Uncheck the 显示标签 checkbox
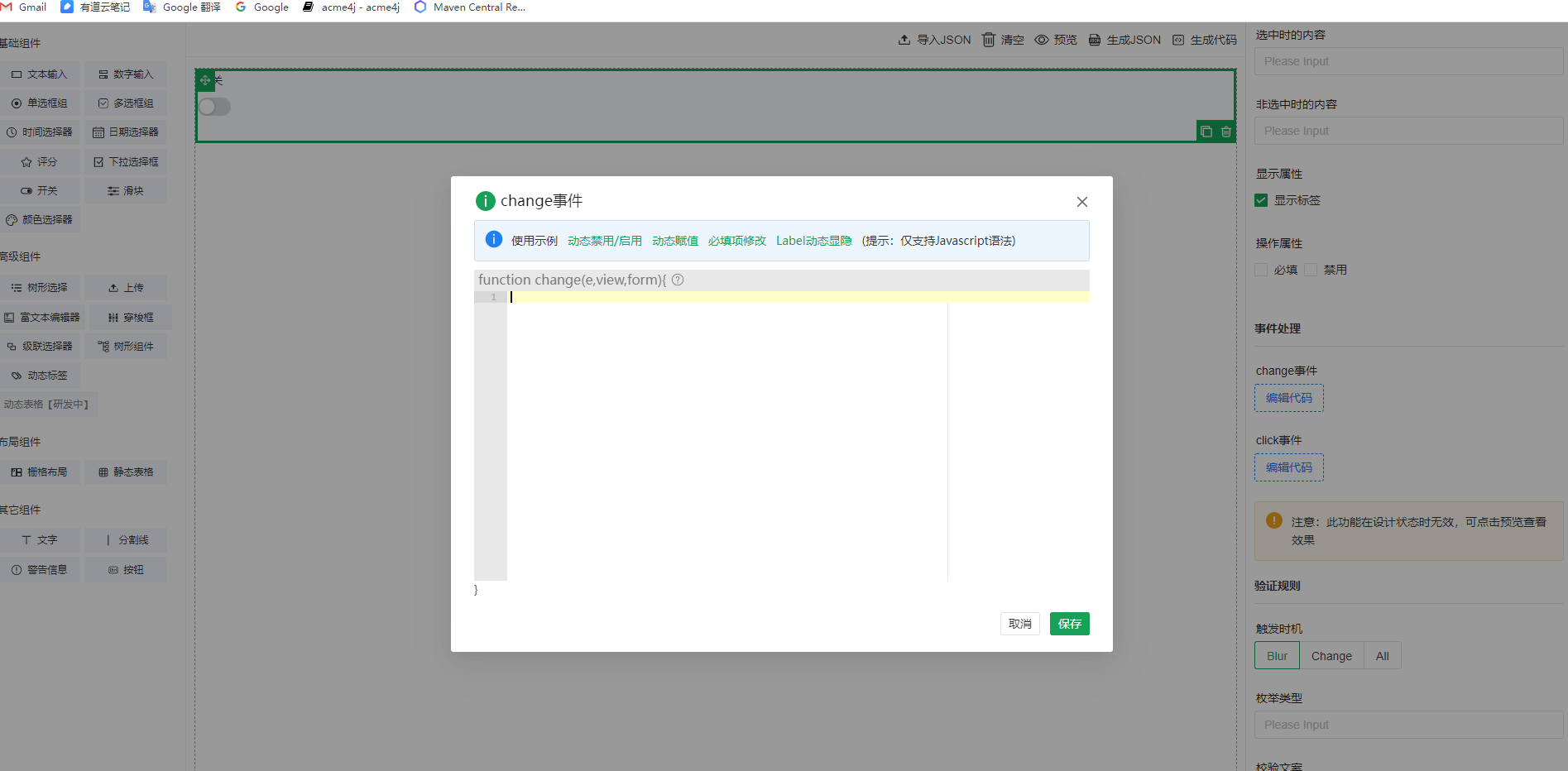The width and height of the screenshot is (1568, 771). (1260, 199)
